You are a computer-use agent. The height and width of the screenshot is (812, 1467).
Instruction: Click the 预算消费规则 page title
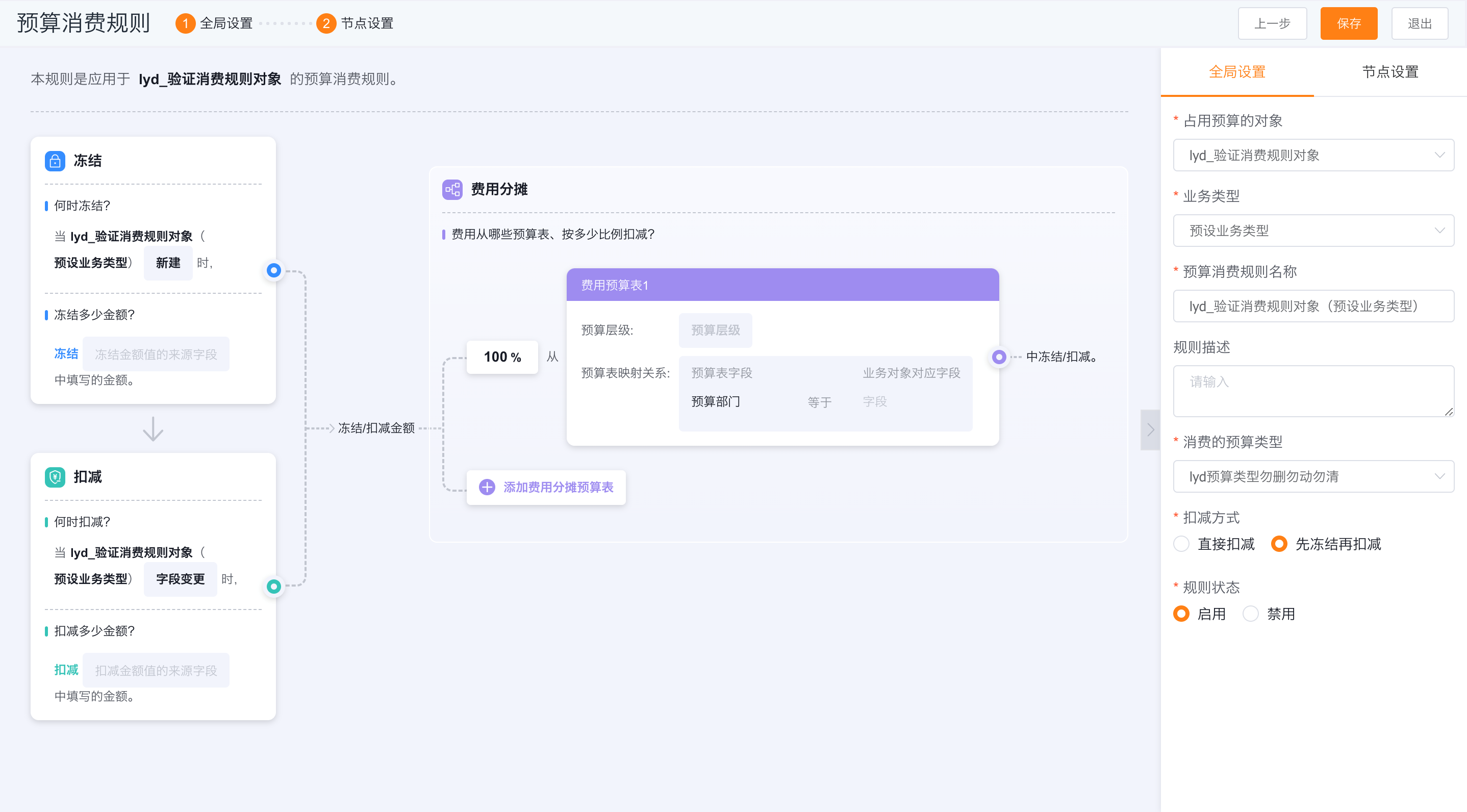(83, 23)
